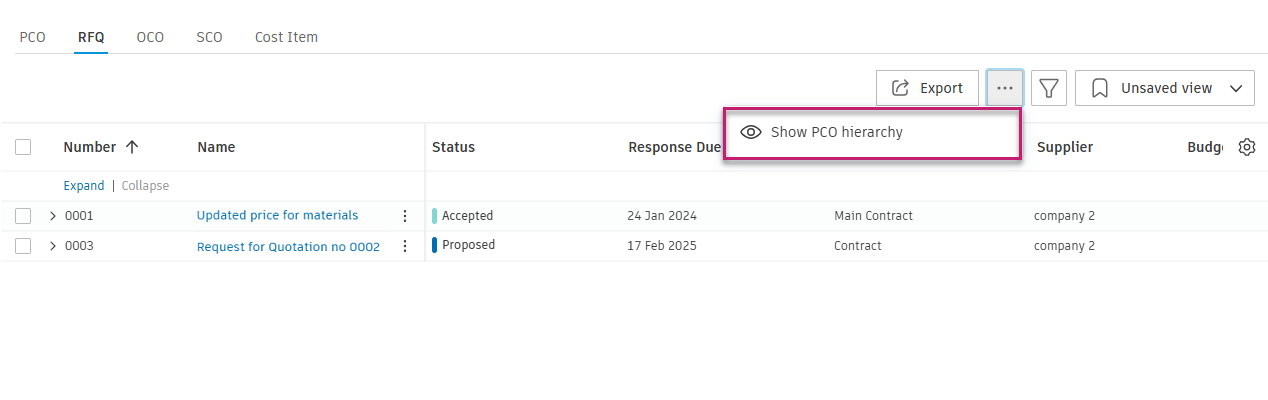This screenshot has width=1268, height=400.
Task: Open the three-dot more options menu
Action: [1005, 88]
